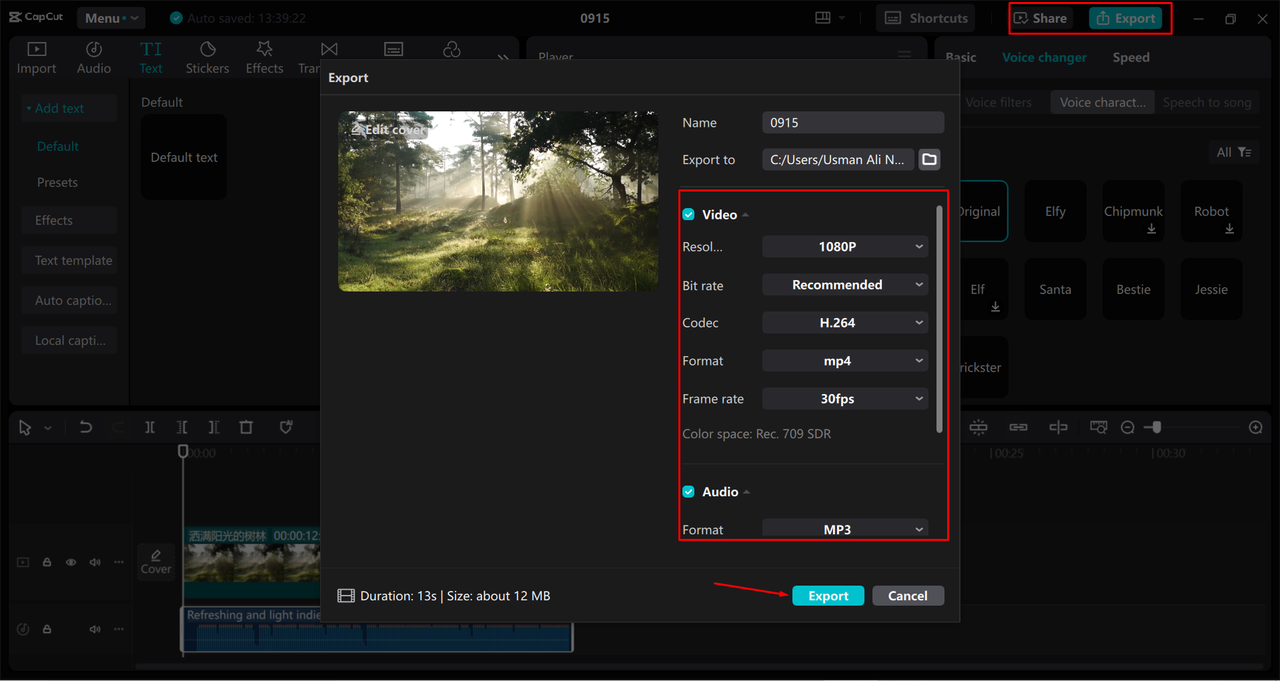Click the Name input field showing 0915
Viewport: 1280px width, 681px height.
pyautogui.click(x=853, y=123)
